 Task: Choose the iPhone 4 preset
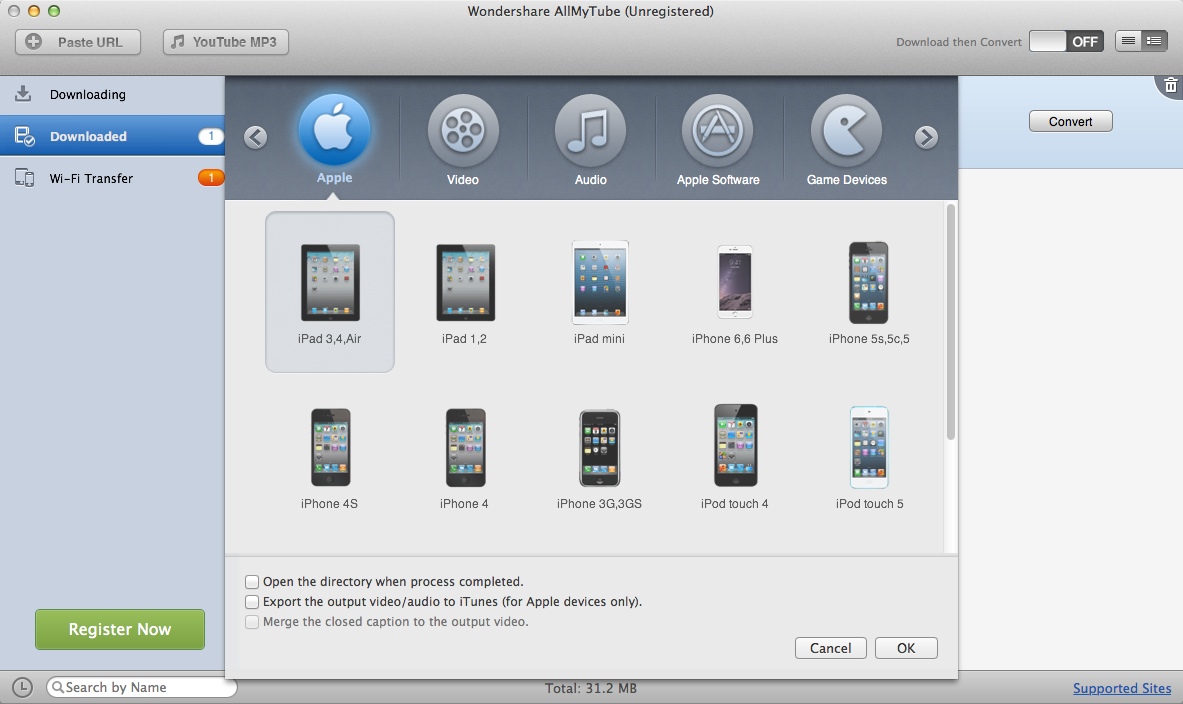click(x=465, y=458)
